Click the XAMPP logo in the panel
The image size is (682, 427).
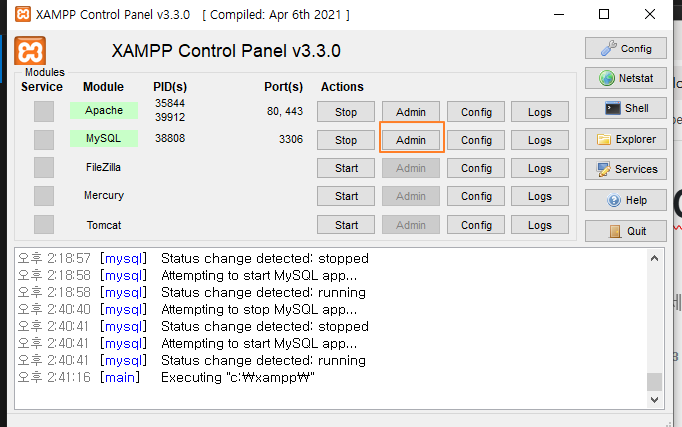30,51
